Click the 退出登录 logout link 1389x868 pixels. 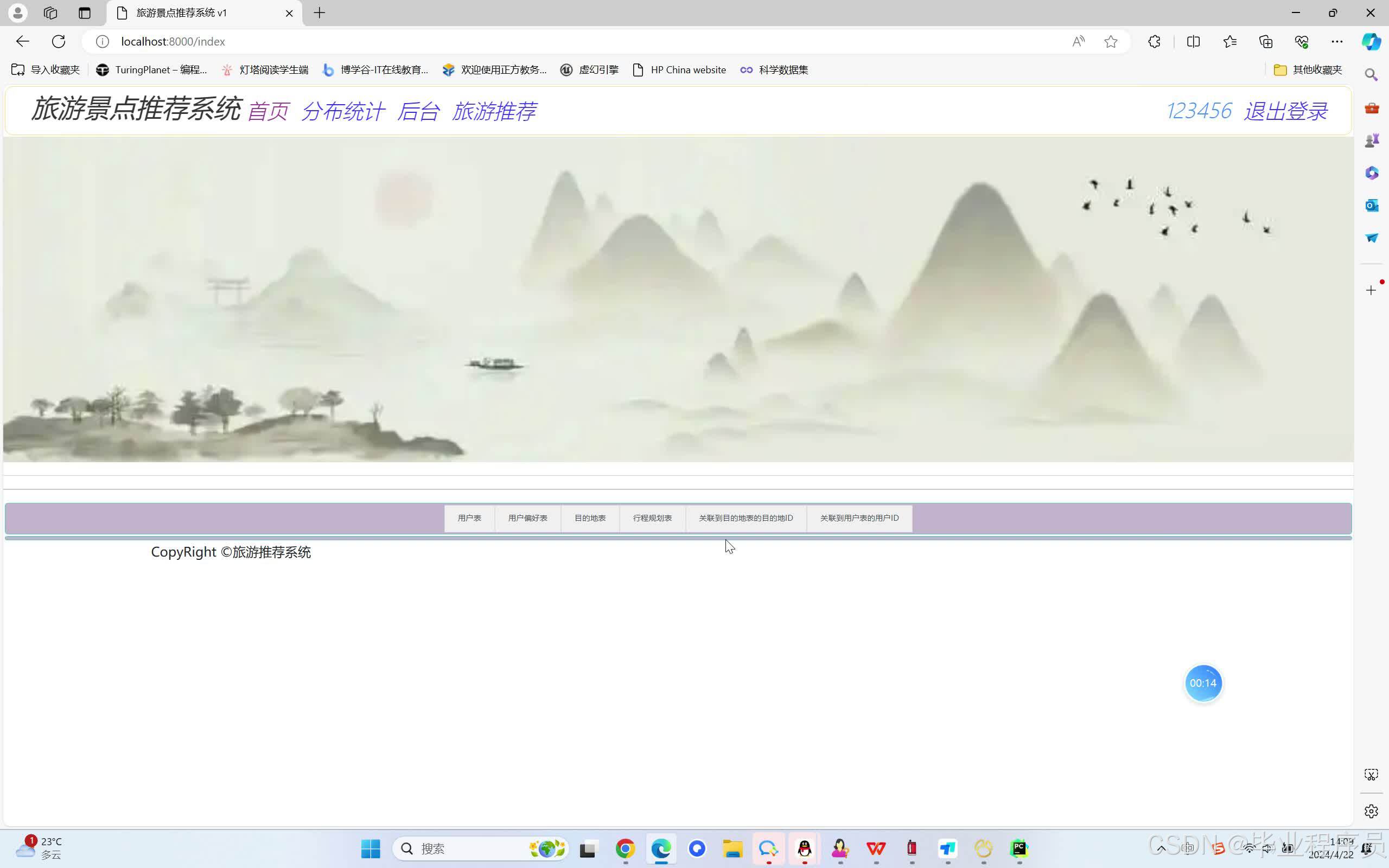point(1286,111)
